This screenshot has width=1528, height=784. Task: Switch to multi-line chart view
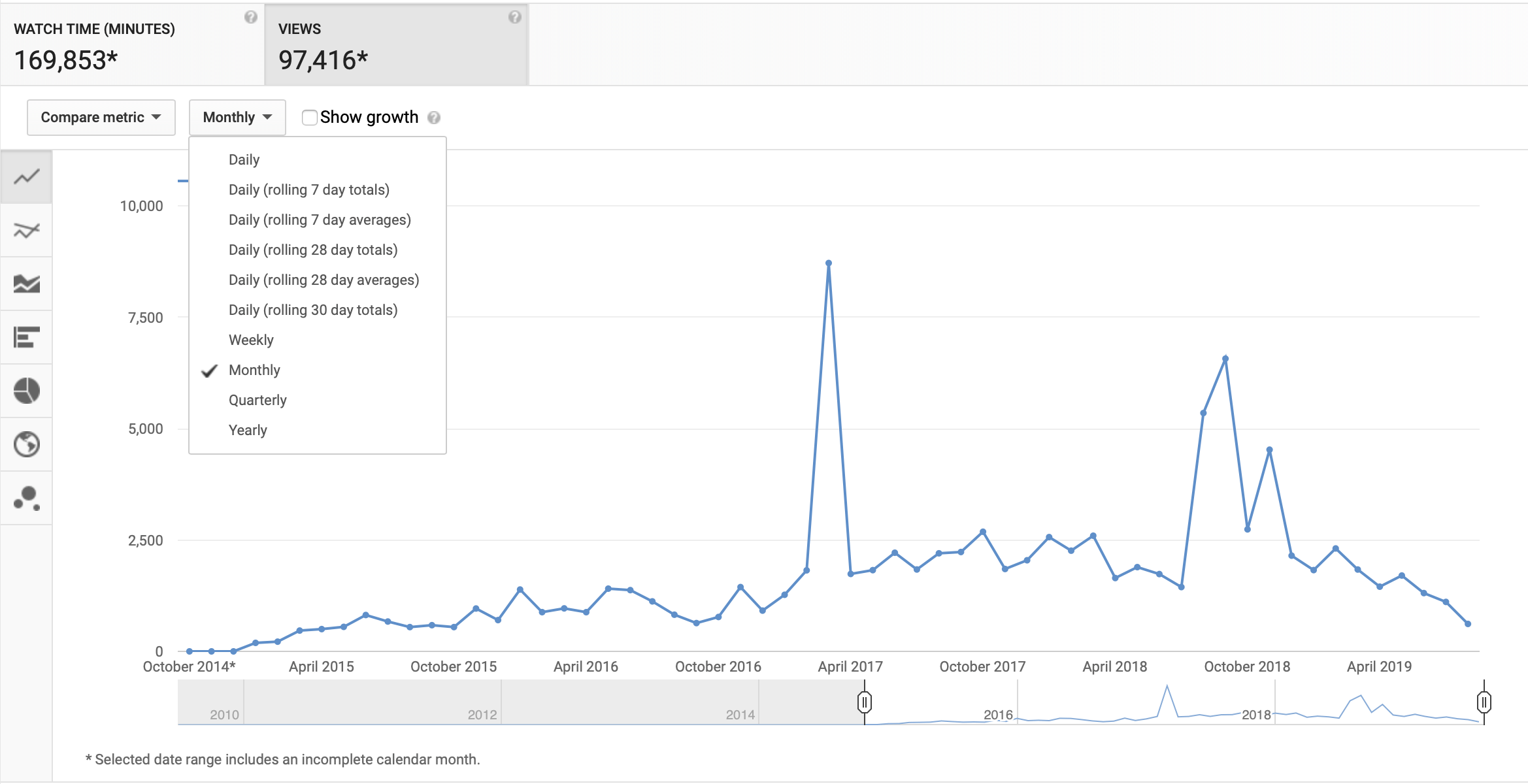(x=26, y=230)
